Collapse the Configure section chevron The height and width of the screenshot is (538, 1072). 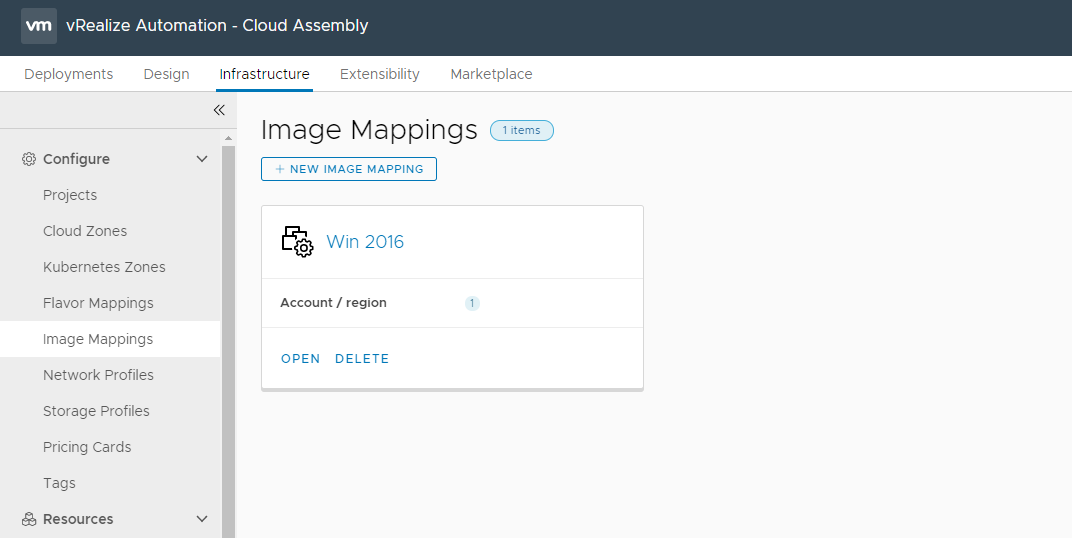pyautogui.click(x=202, y=159)
